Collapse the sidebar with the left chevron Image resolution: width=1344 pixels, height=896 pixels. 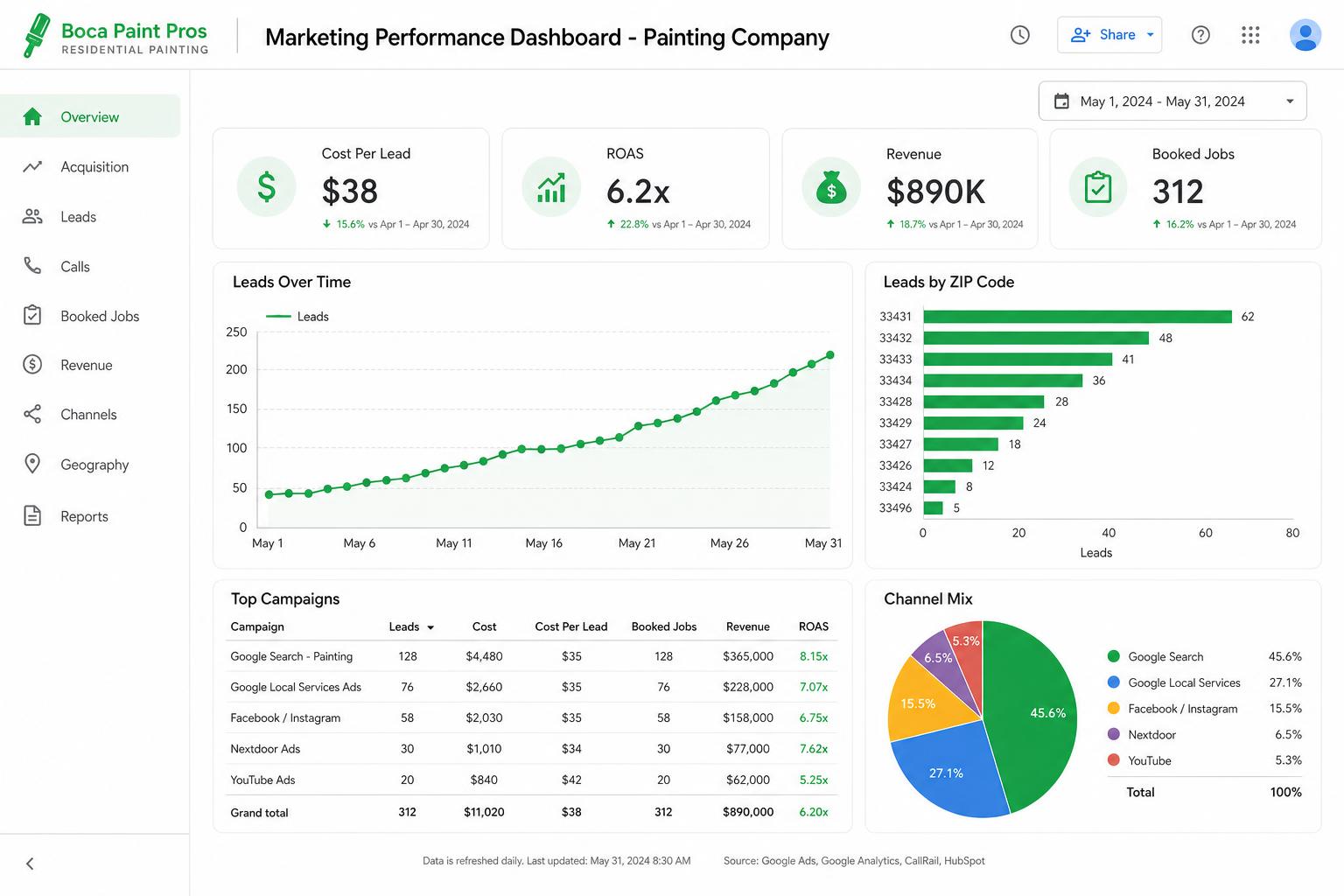(x=30, y=864)
